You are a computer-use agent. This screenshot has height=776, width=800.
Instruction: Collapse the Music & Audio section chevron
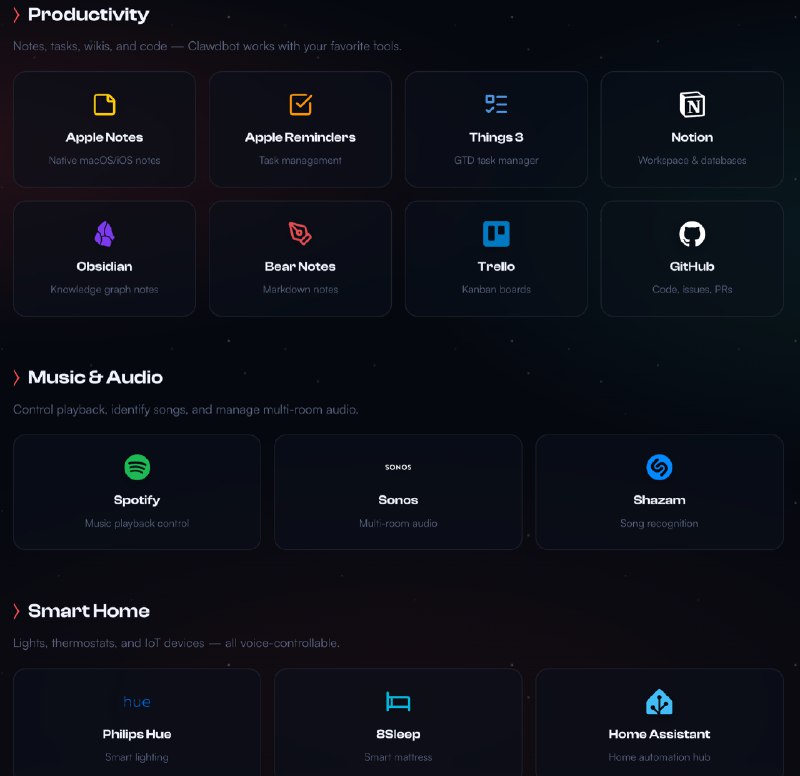[x=17, y=378]
